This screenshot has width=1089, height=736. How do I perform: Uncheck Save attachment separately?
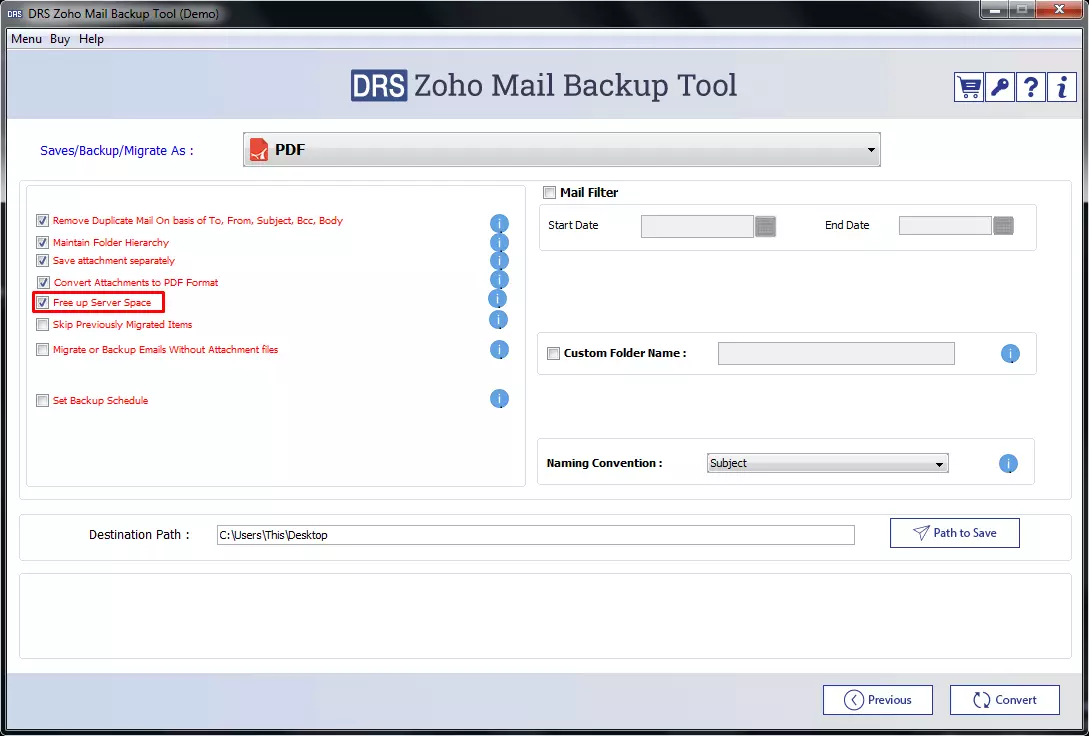pos(42,260)
